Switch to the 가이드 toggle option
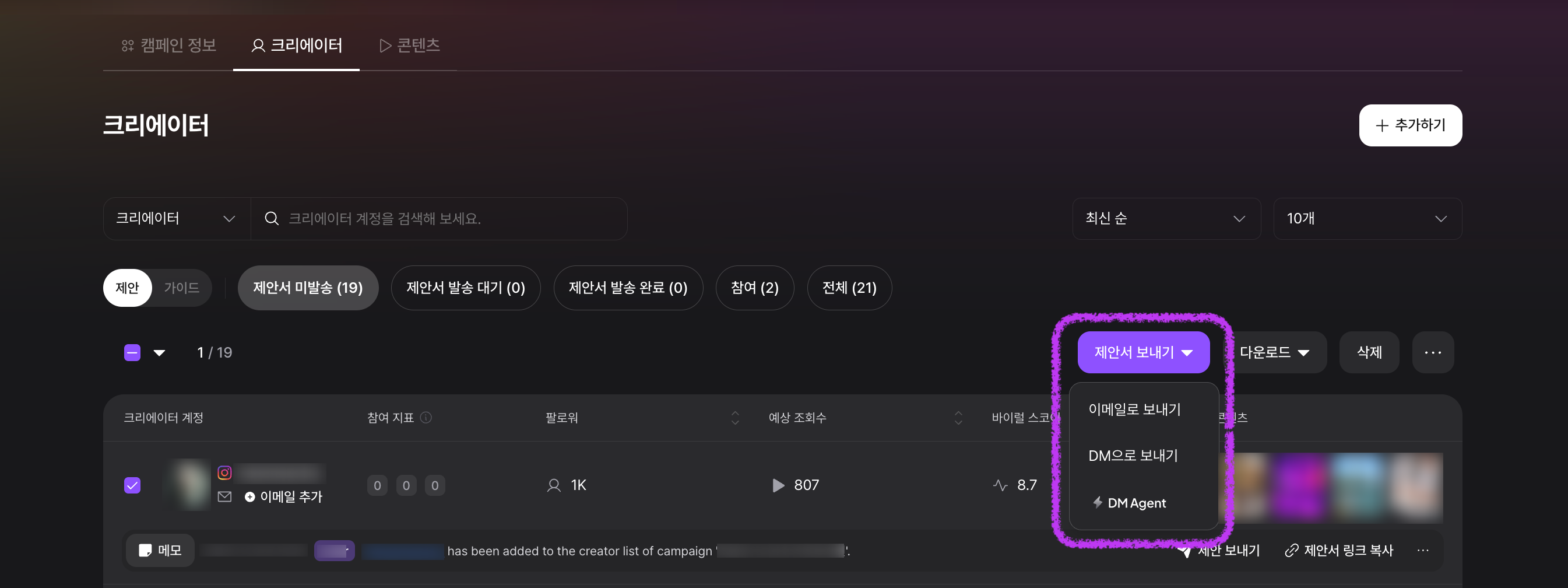Viewport: 1568px width, 588px height. 181,288
